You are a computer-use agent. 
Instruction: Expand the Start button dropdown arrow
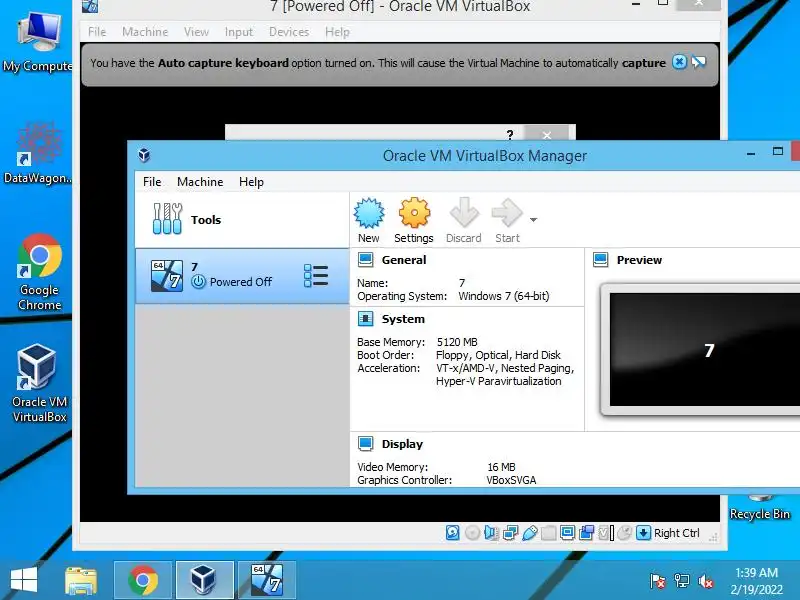pyautogui.click(x=533, y=220)
